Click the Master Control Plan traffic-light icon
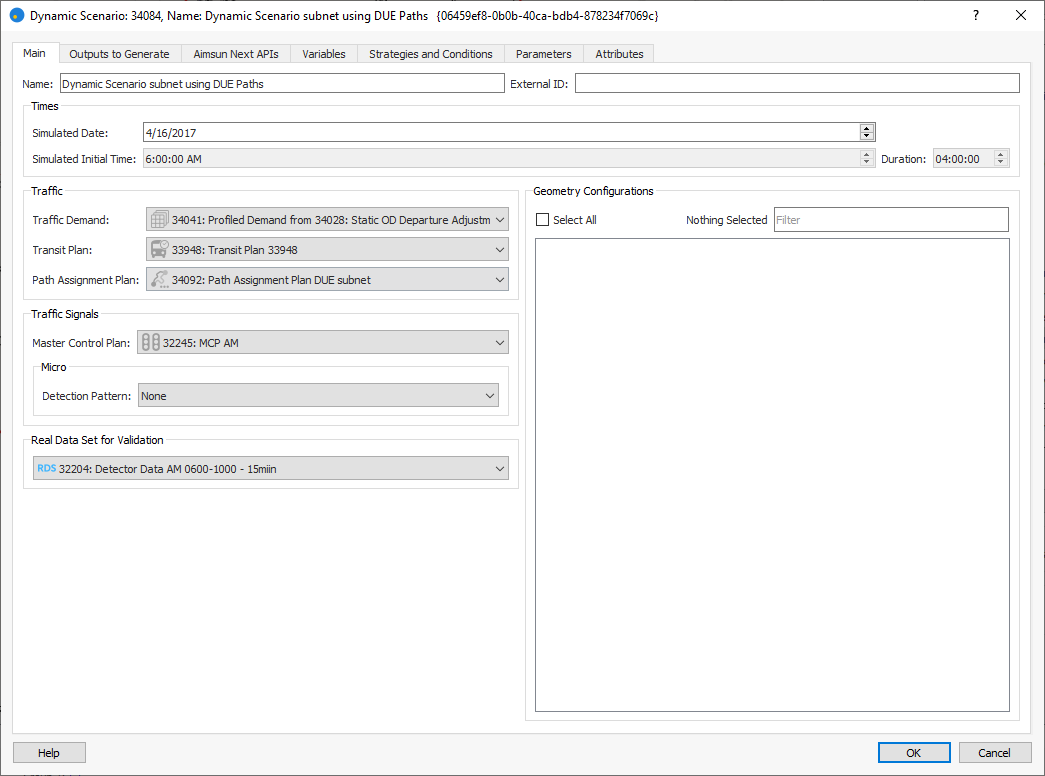Image resolution: width=1045 pixels, height=776 pixels. click(x=150, y=343)
